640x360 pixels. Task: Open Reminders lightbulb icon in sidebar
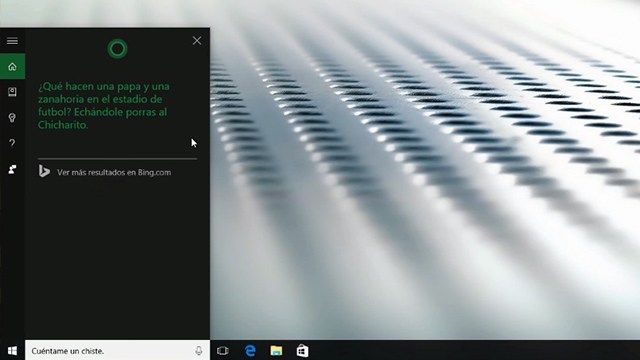[x=12, y=118]
